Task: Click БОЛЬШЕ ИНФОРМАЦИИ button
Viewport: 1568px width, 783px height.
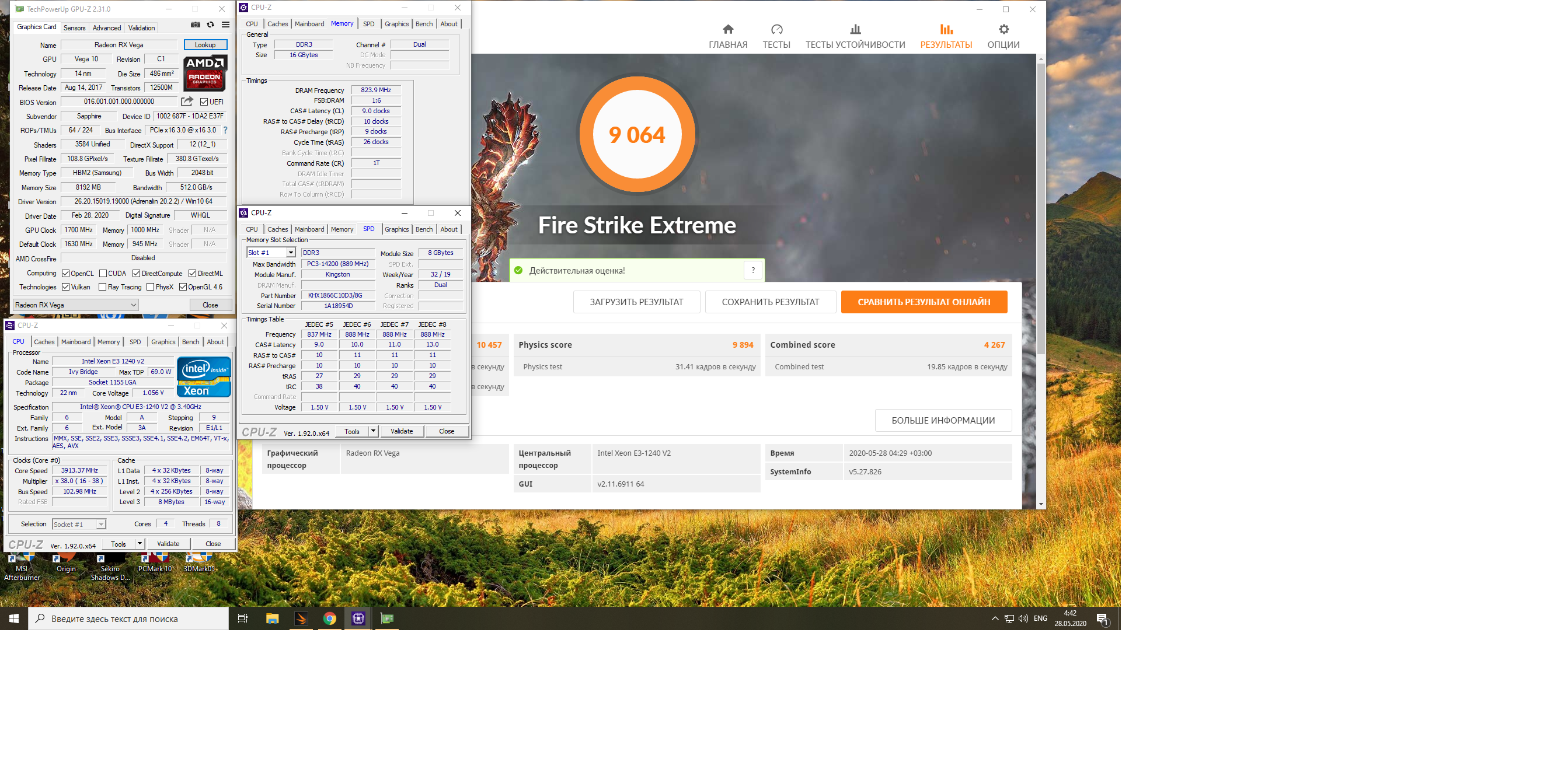Action: (943, 421)
